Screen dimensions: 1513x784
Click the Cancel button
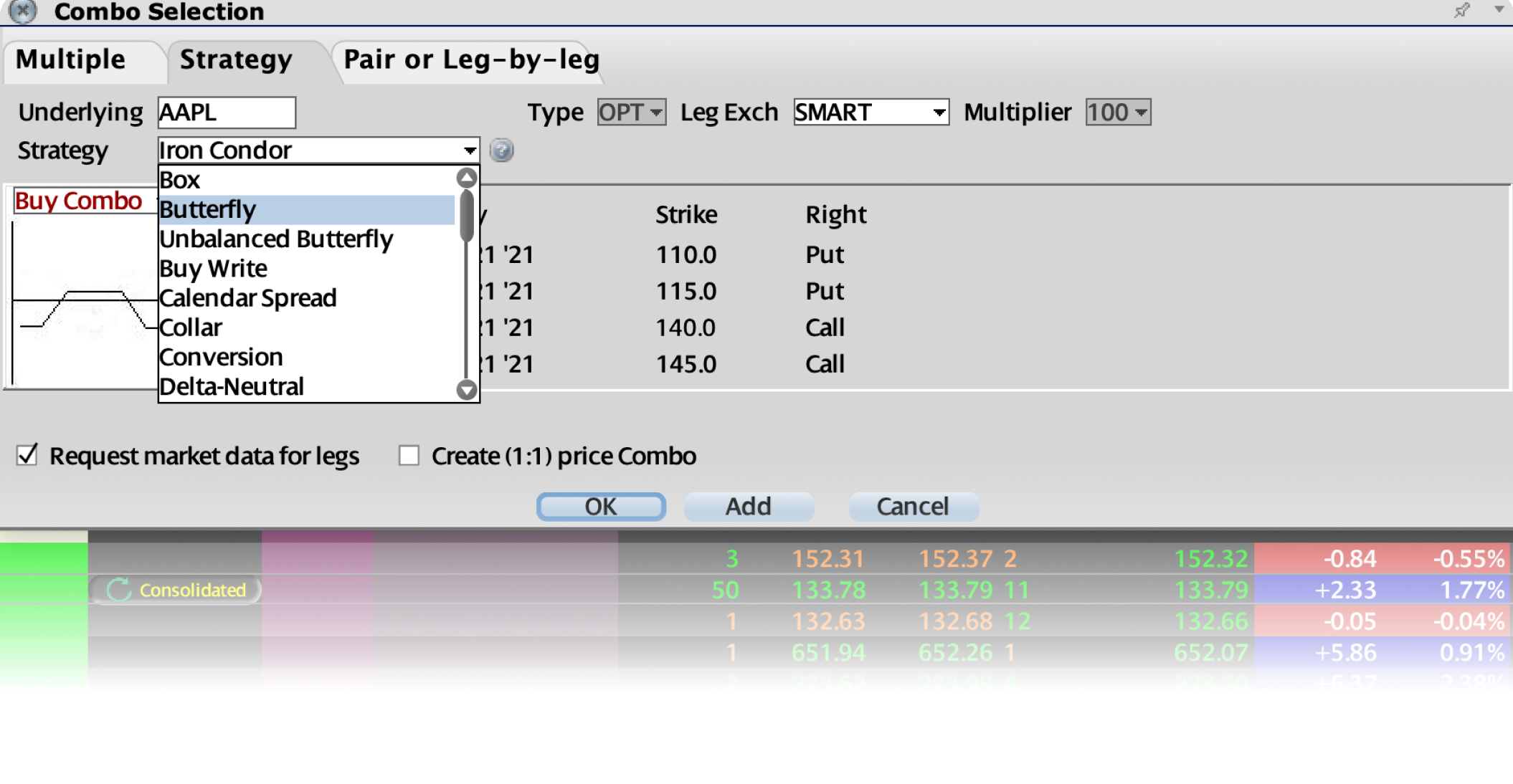(913, 507)
